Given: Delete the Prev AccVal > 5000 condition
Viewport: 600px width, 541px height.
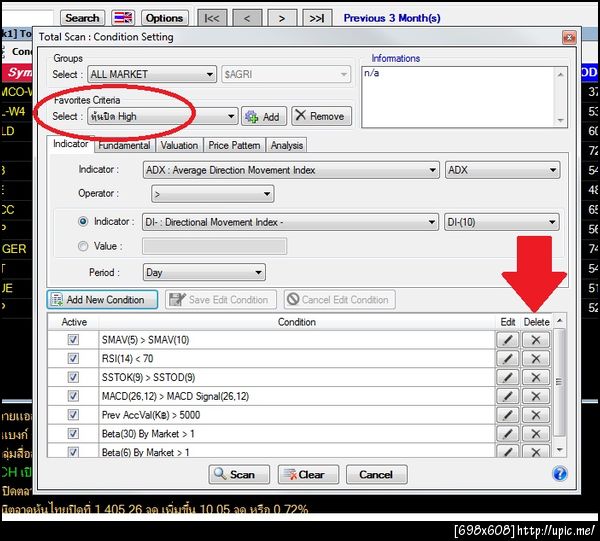Looking at the screenshot, I should click(x=536, y=415).
